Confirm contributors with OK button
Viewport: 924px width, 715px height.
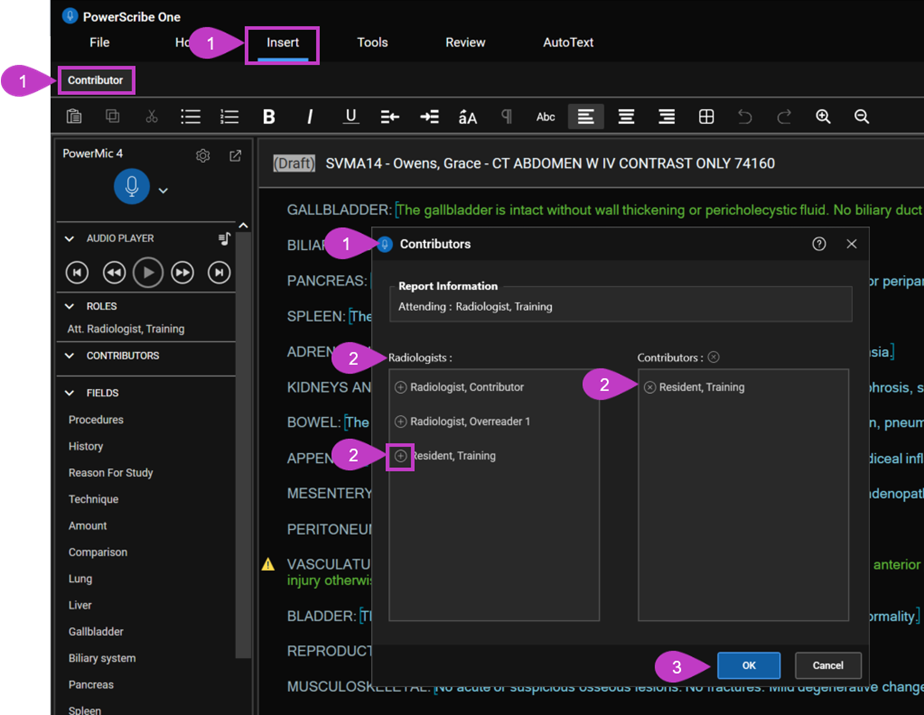click(748, 665)
